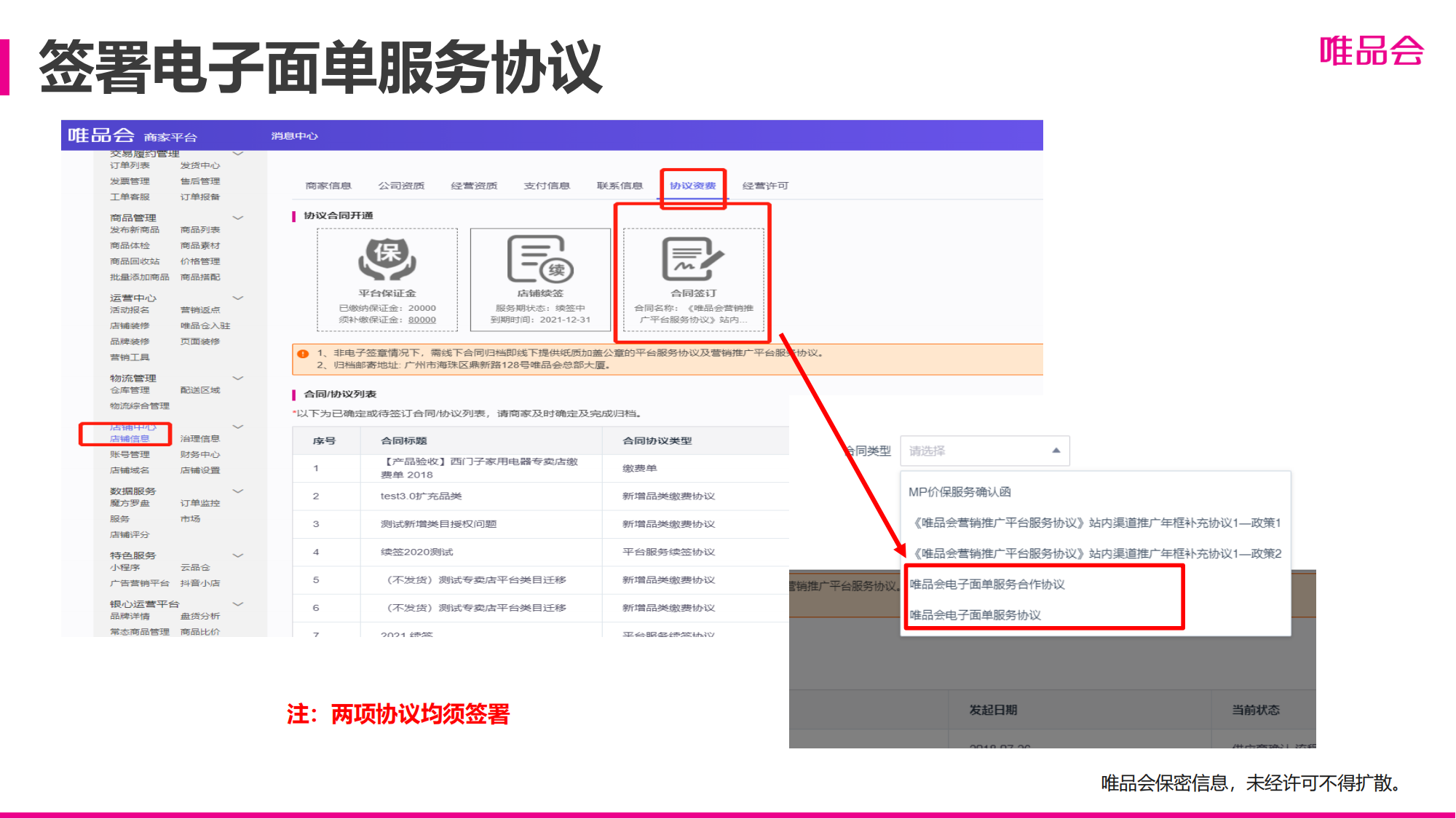This screenshot has width=1456, height=819.
Task: Click the 唯品会 logo in purple header
Action: point(101,135)
